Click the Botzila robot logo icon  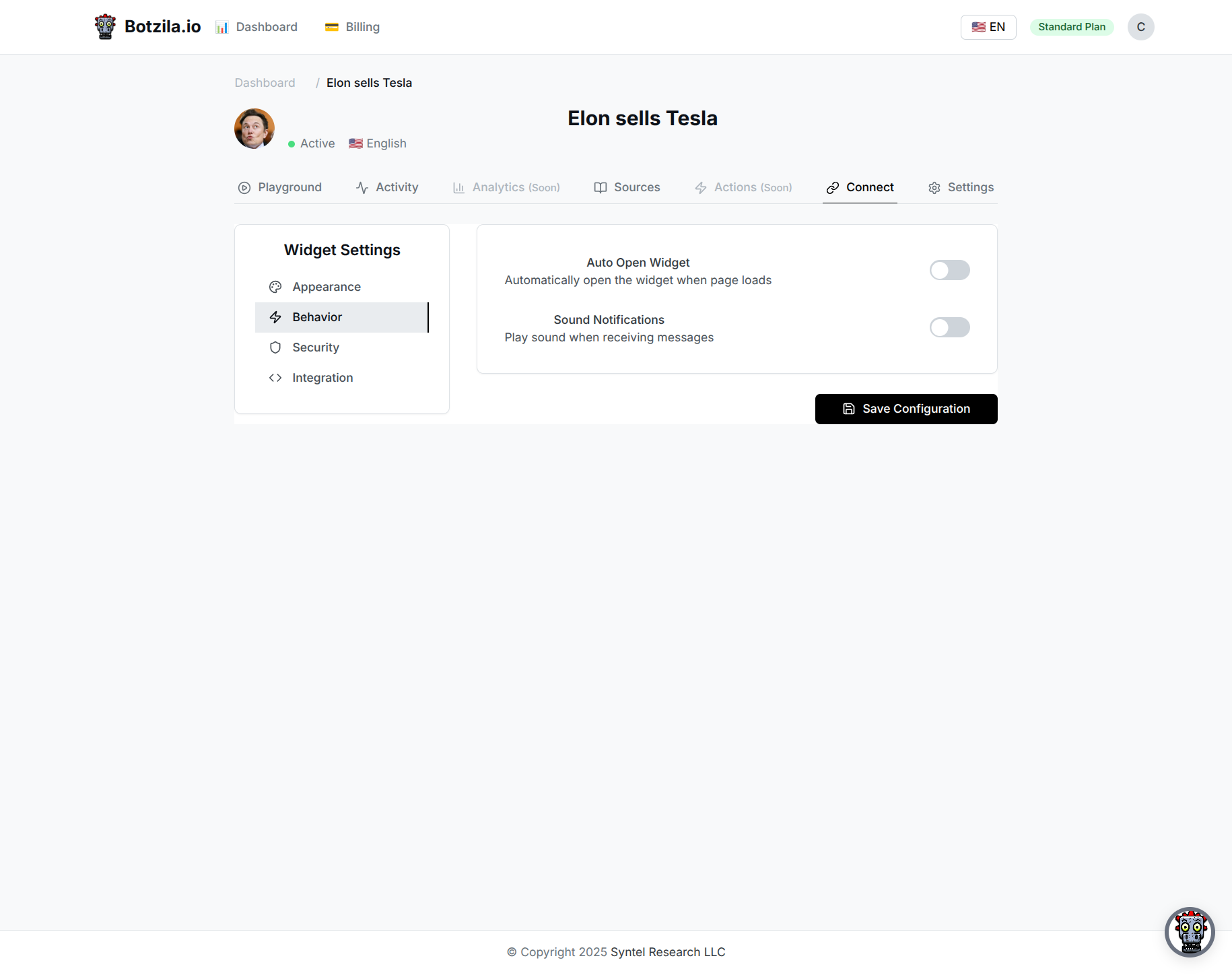[x=105, y=27]
